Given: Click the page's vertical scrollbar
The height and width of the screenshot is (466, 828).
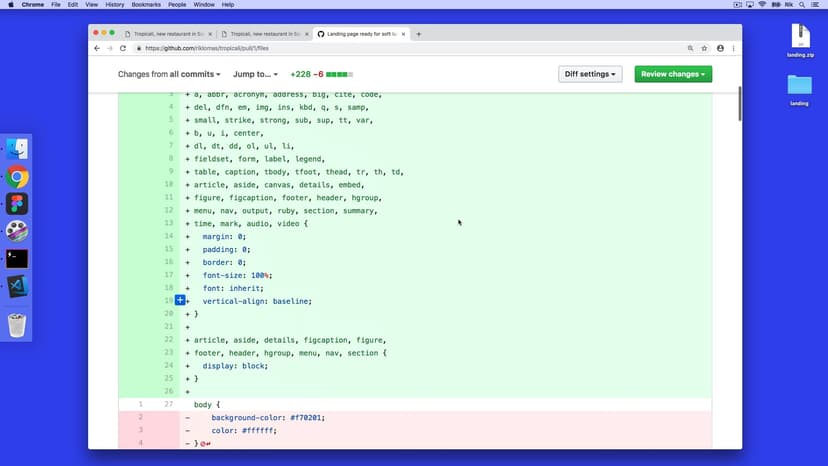Looking at the screenshot, I should pos(739,105).
